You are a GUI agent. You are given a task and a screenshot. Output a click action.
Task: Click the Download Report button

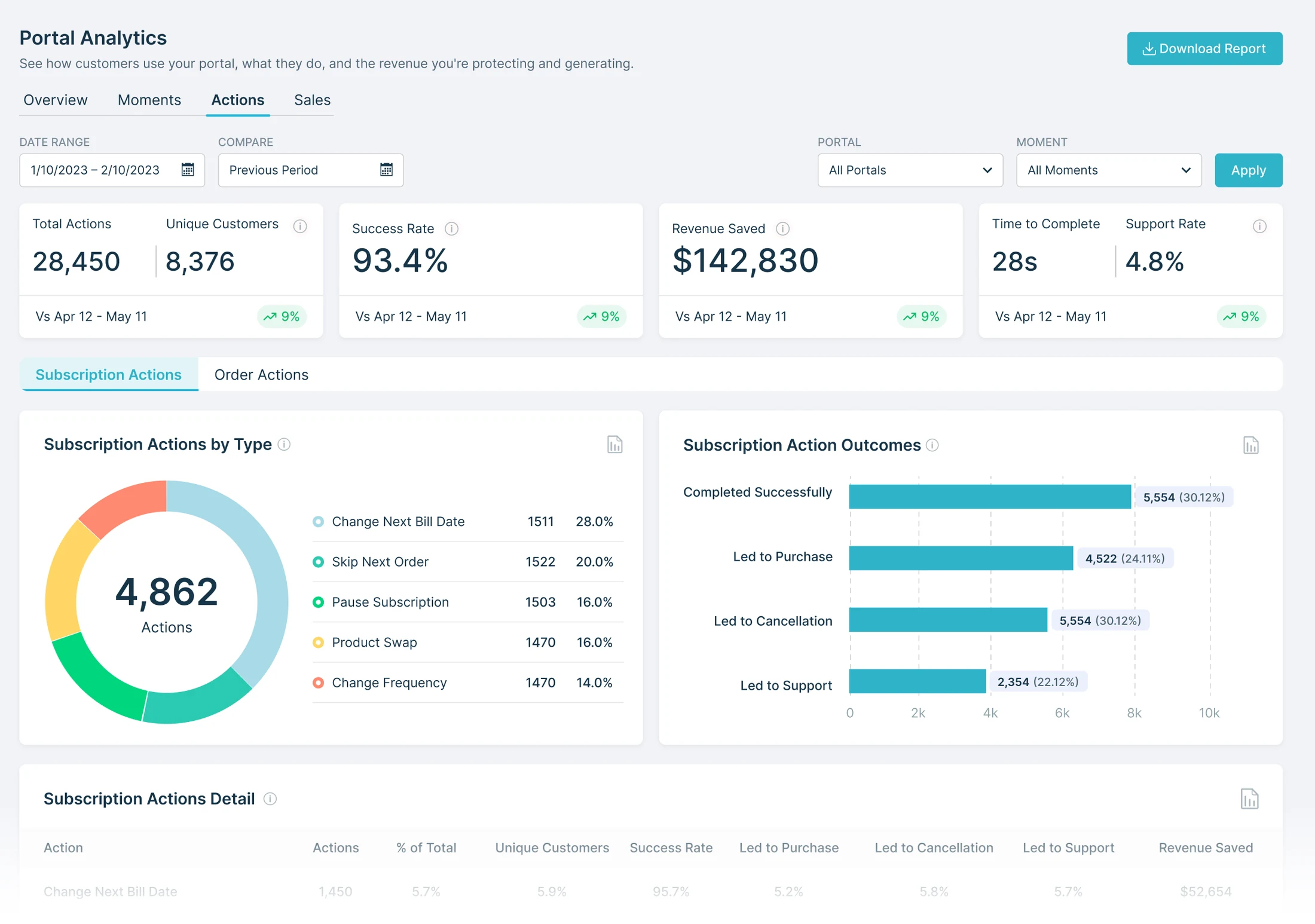tap(1204, 48)
